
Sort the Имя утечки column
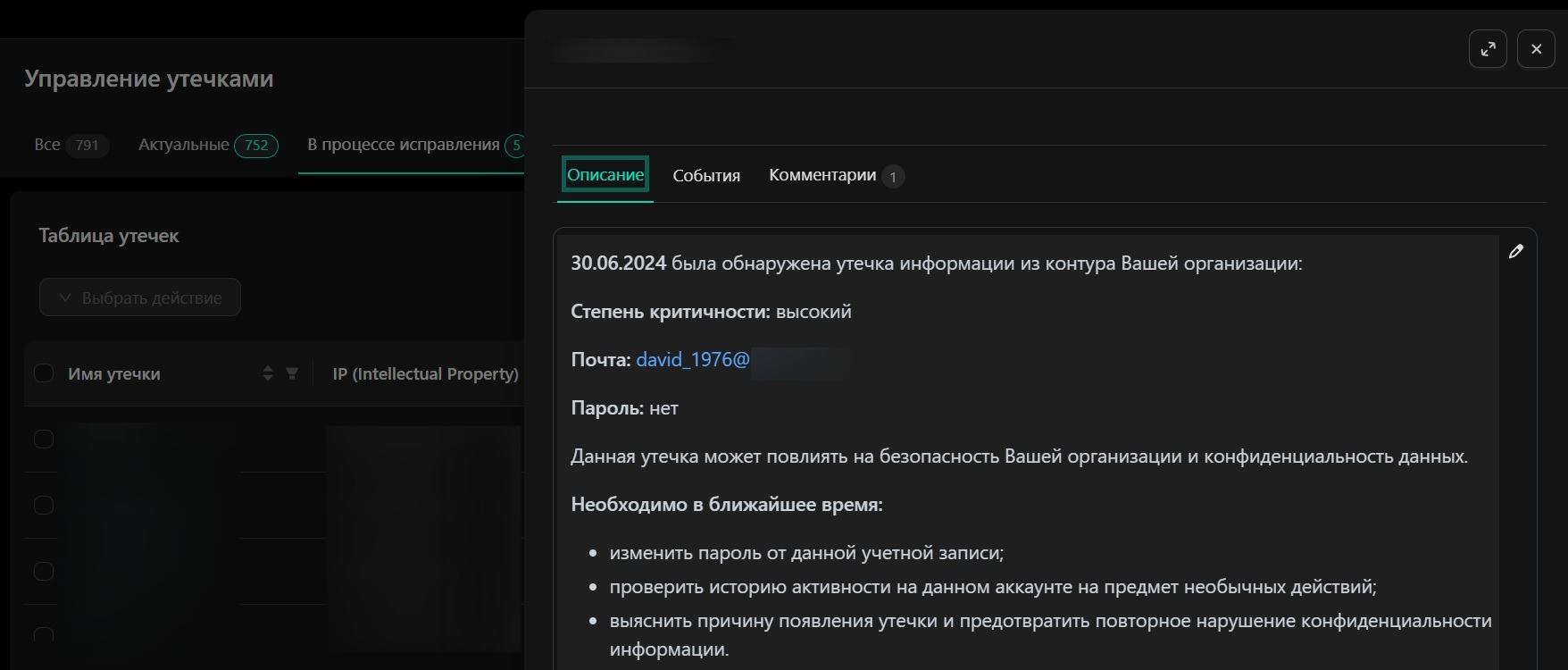click(267, 373)
